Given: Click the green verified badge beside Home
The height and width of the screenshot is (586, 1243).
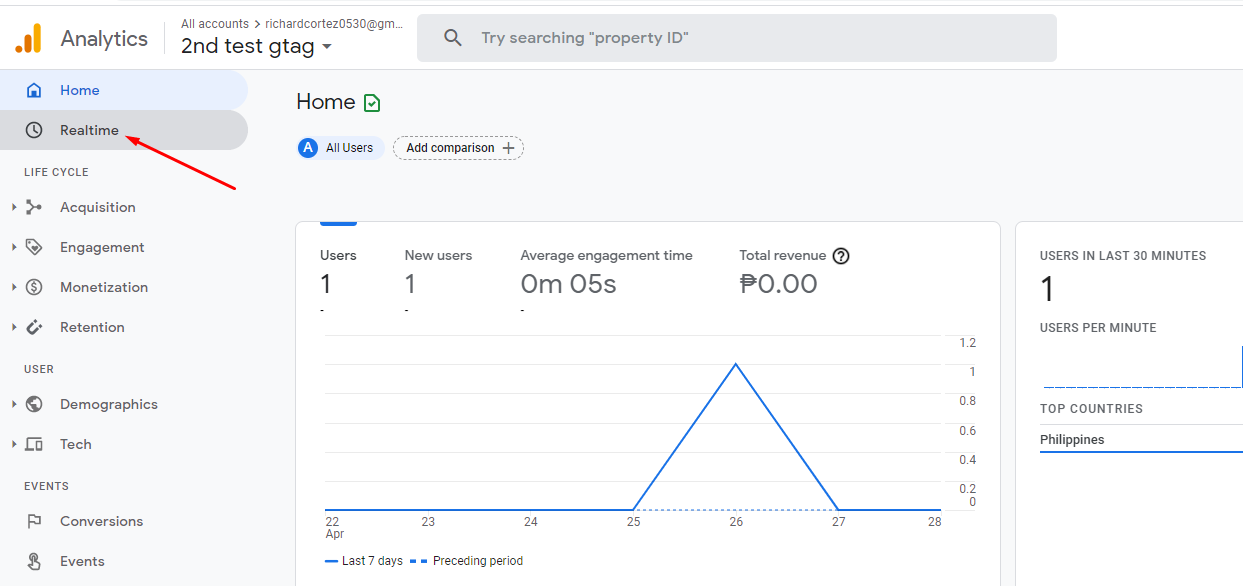Looking at the screenshot, I should point(372,103).
